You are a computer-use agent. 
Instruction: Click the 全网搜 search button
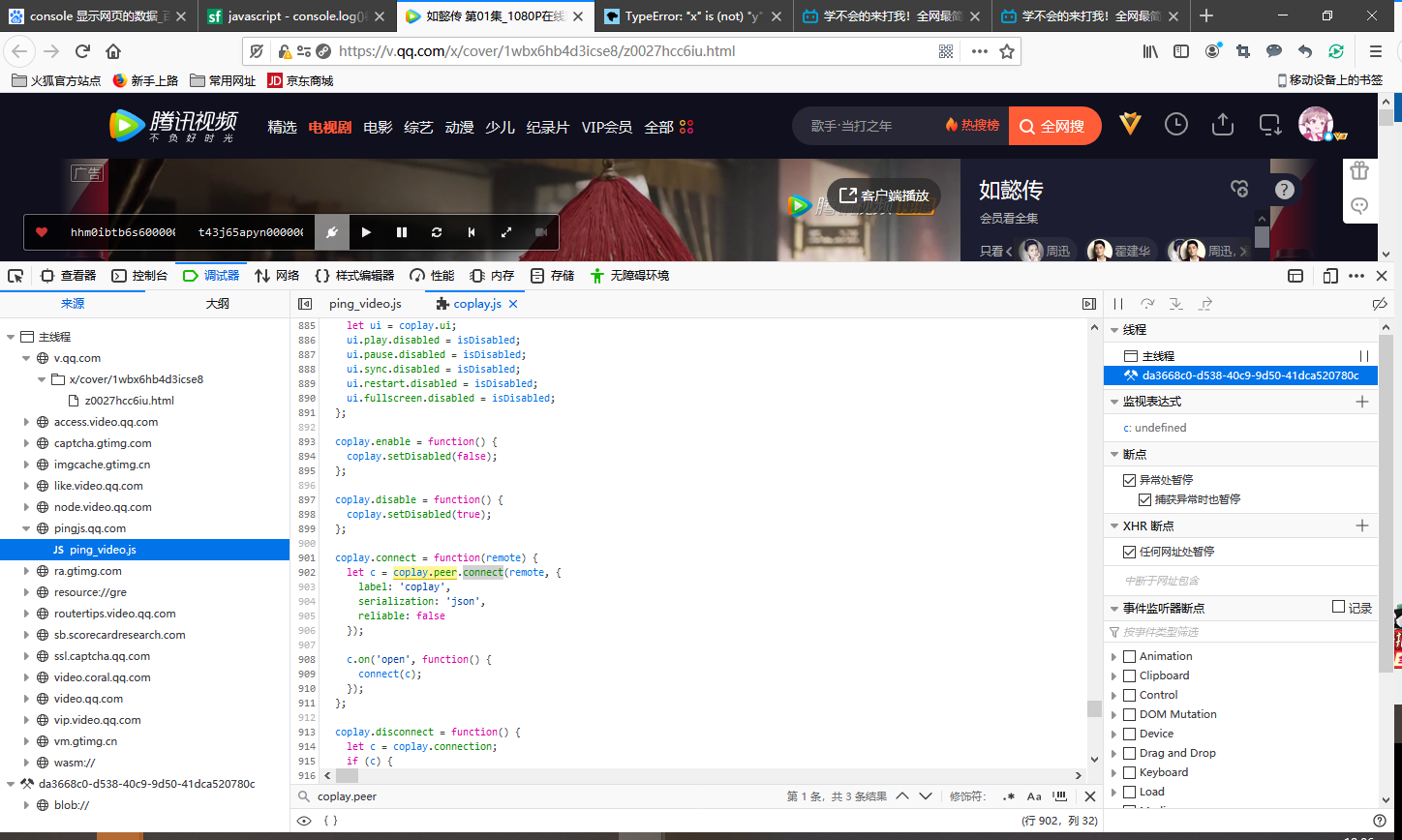click(1054, 126)
